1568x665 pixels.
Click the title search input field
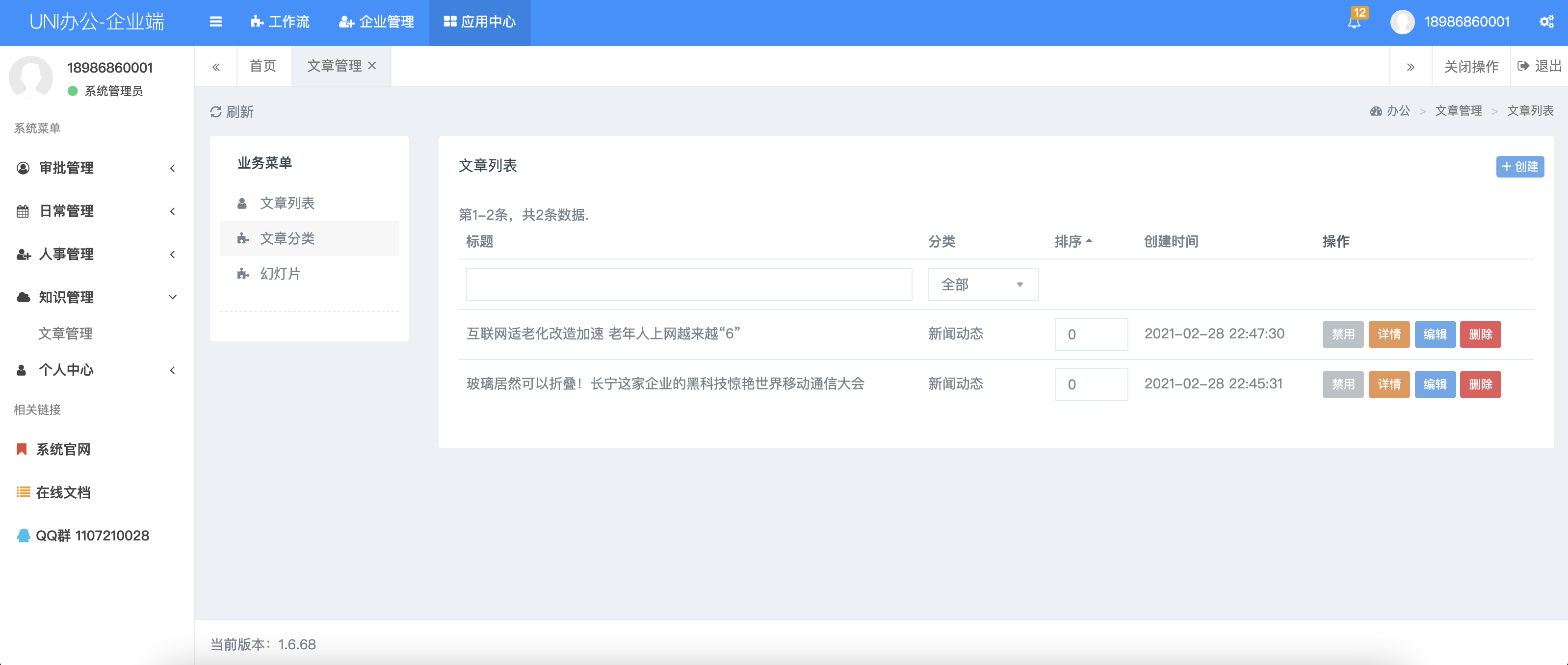pyautogui.click(x=688, y=285)
